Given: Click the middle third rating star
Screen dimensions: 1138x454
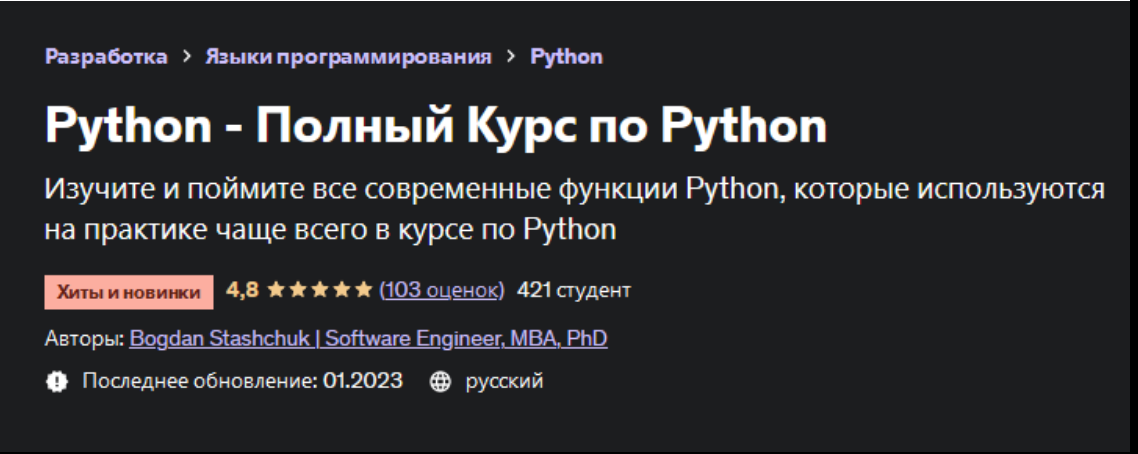Looking at the screenshot, I should [318, 291].
